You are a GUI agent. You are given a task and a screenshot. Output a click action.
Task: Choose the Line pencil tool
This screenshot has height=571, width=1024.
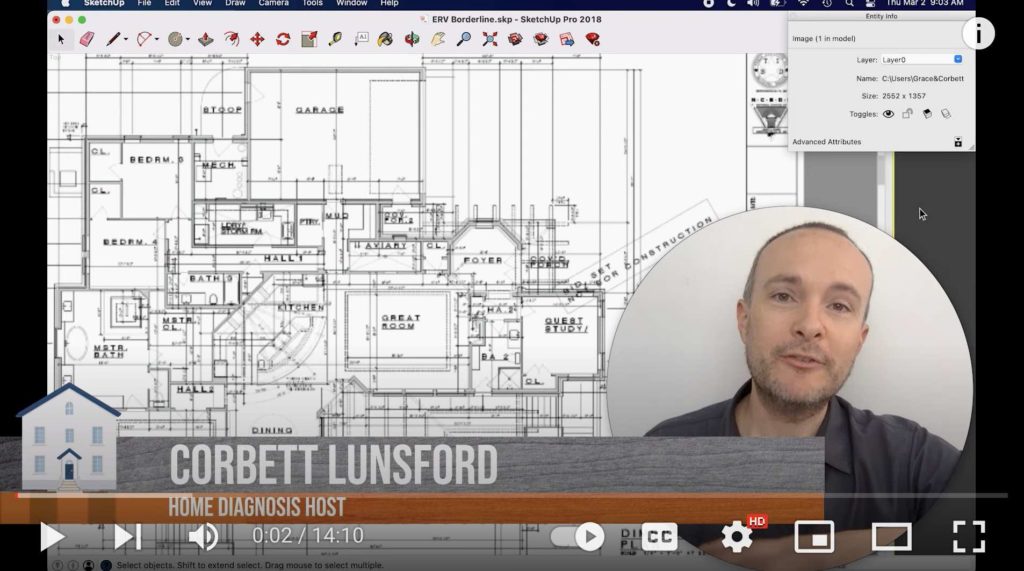tap(113, 39)
